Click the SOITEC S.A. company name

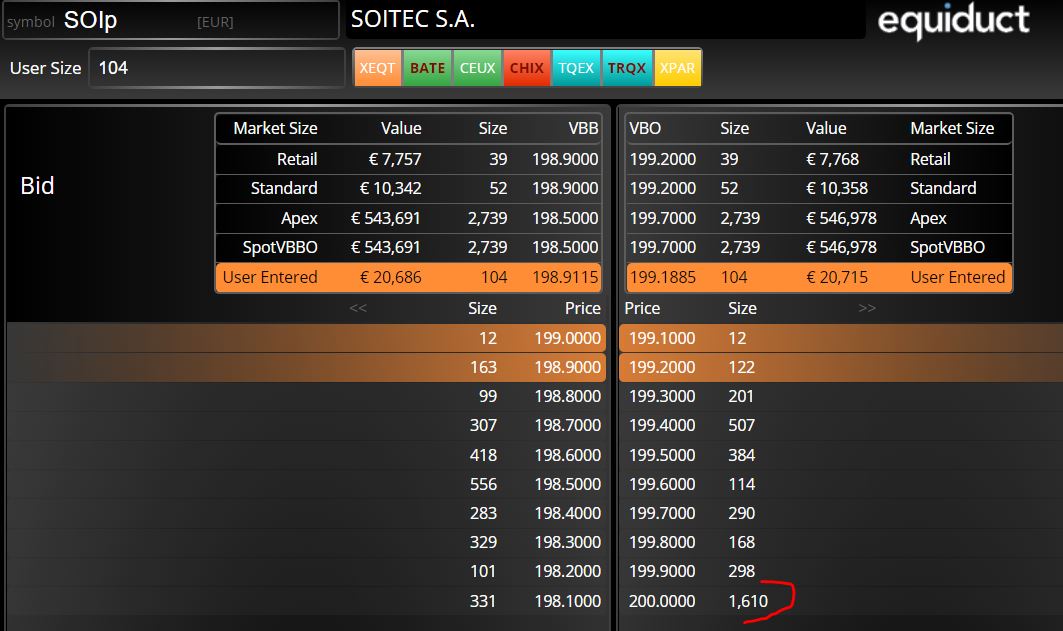(x=413, y=19)
